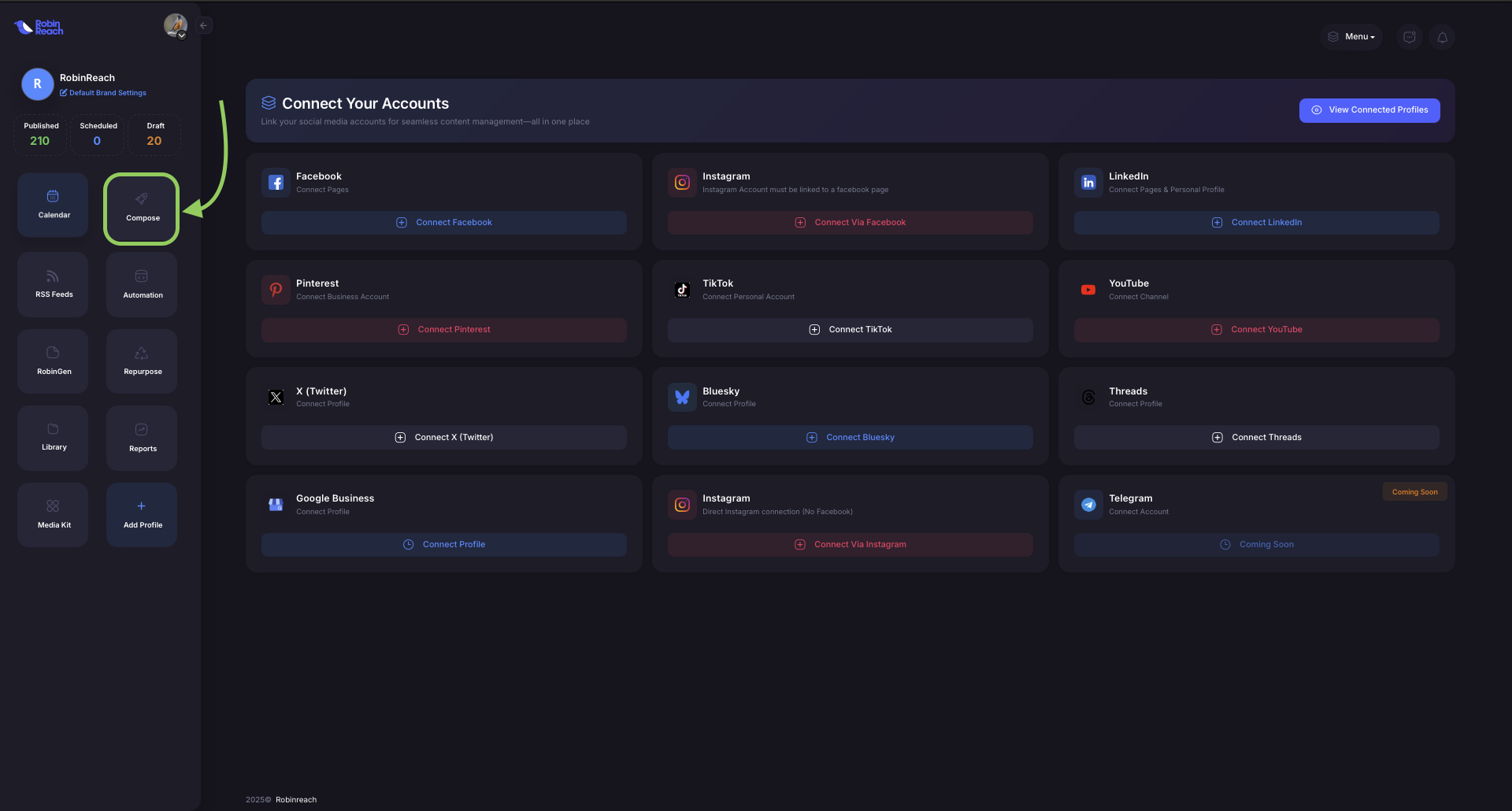Click the LinkedIn logo icon
This screenshot has width=1512, height=811.
pyautogui.click(x=1088, y=183)
